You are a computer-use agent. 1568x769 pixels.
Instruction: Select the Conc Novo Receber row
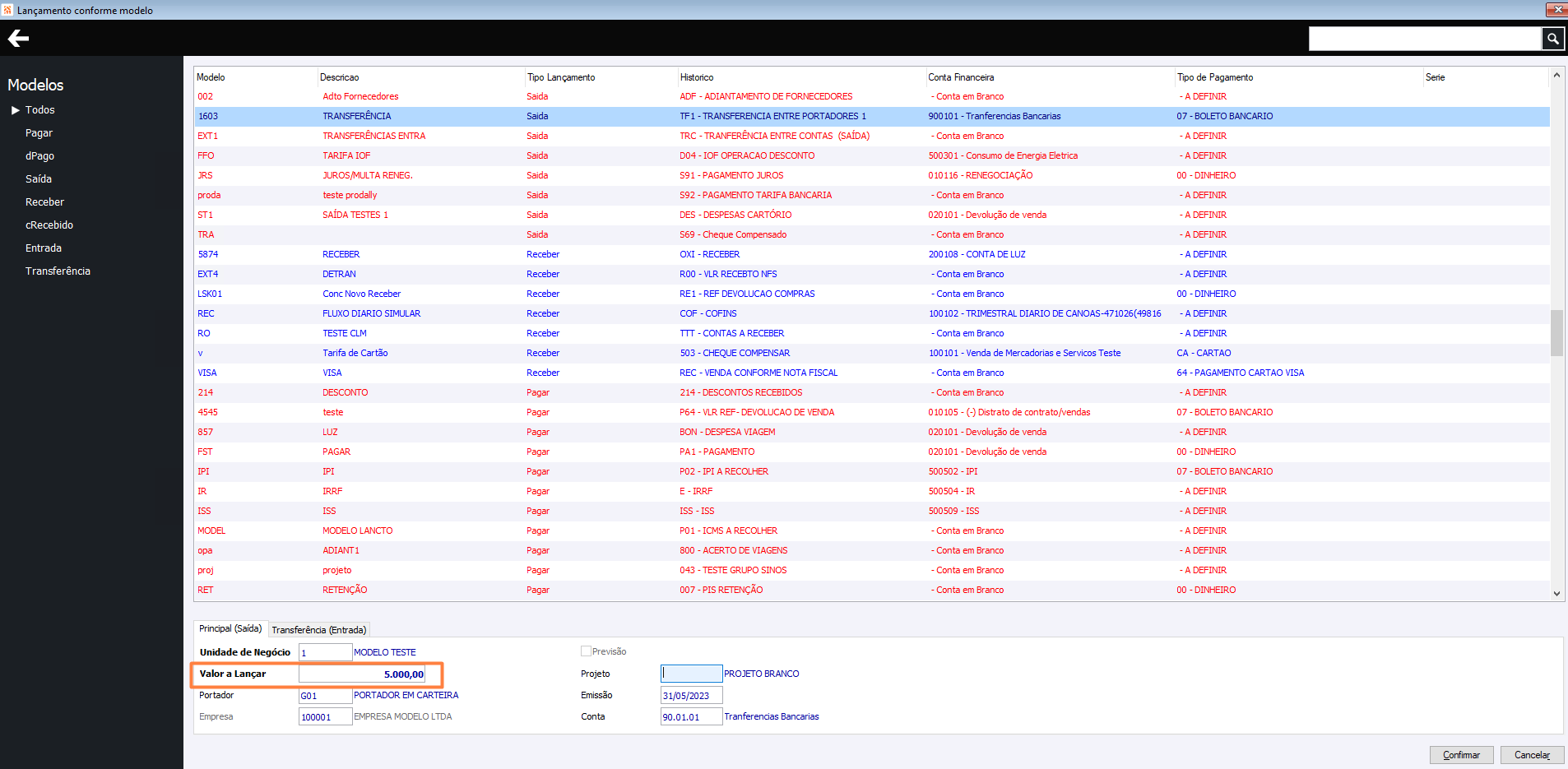click(872, 294)
